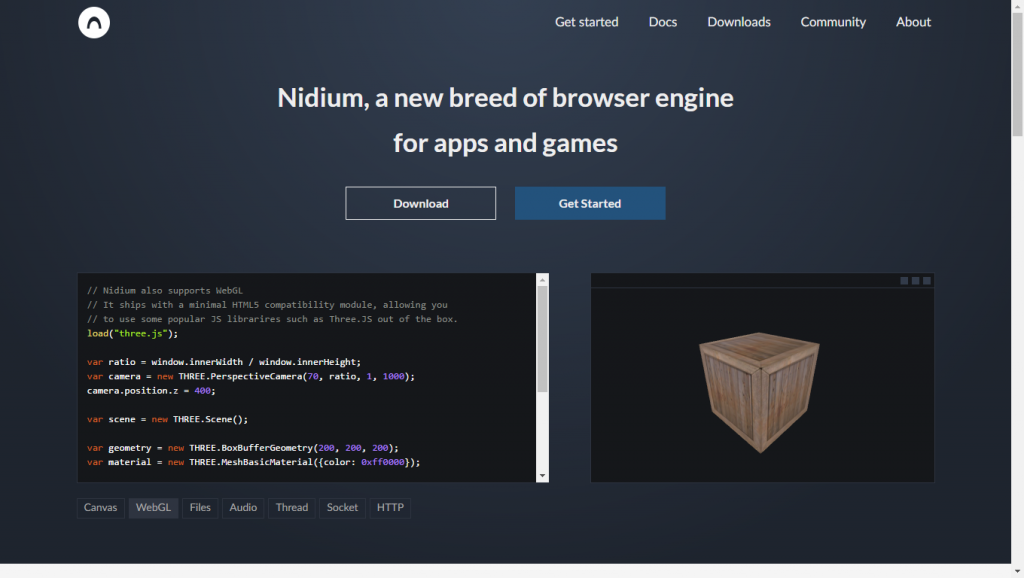The width and height of the screenshot is (1024, 578).
Task: Click the camera.position.z = 400 line
Action: click(x=151, y=391)
